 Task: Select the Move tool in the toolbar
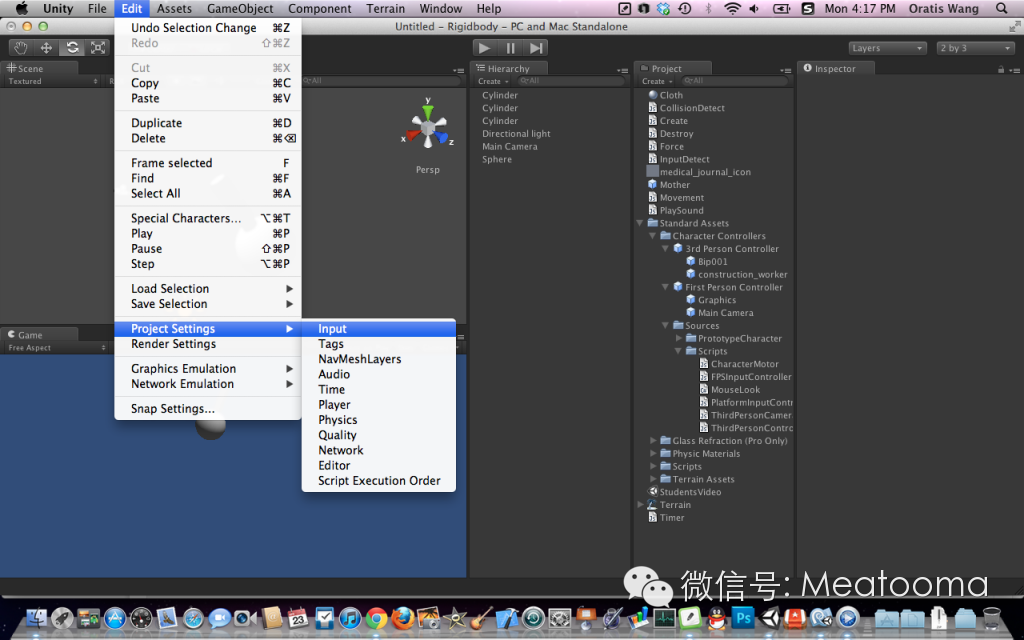(x=46, y=48)
